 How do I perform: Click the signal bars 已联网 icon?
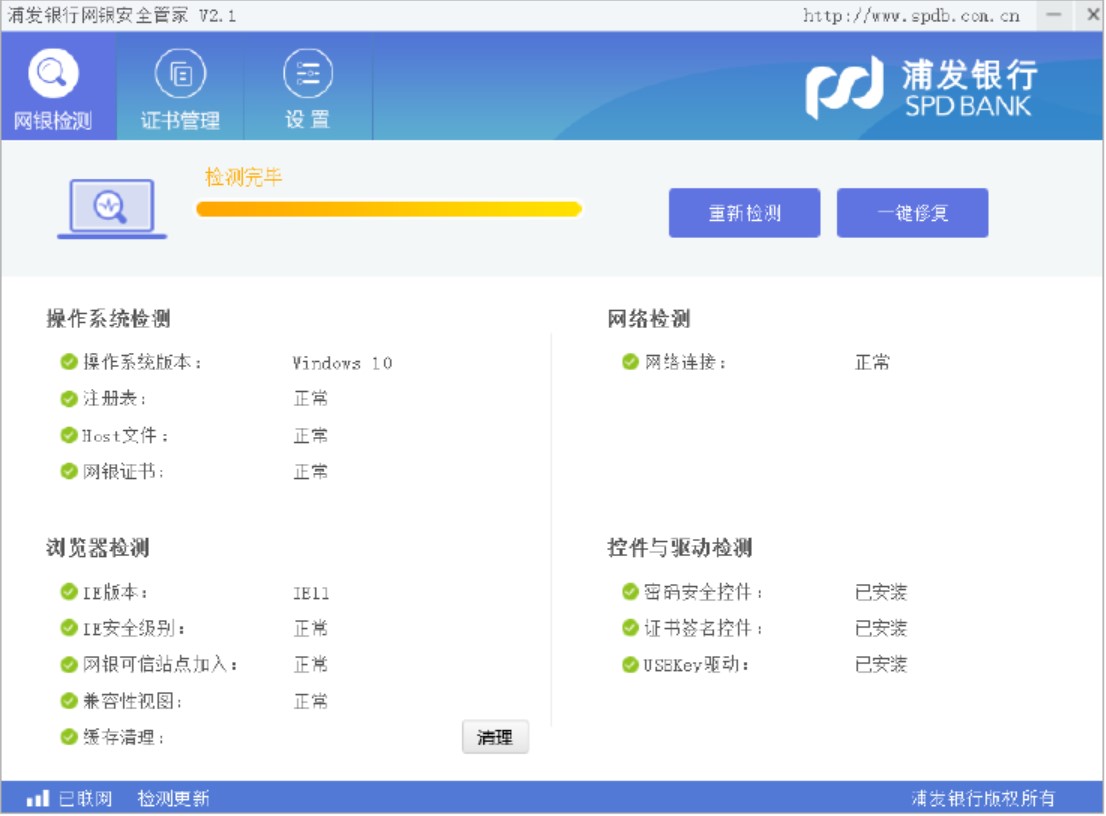[x=37, y=798]
